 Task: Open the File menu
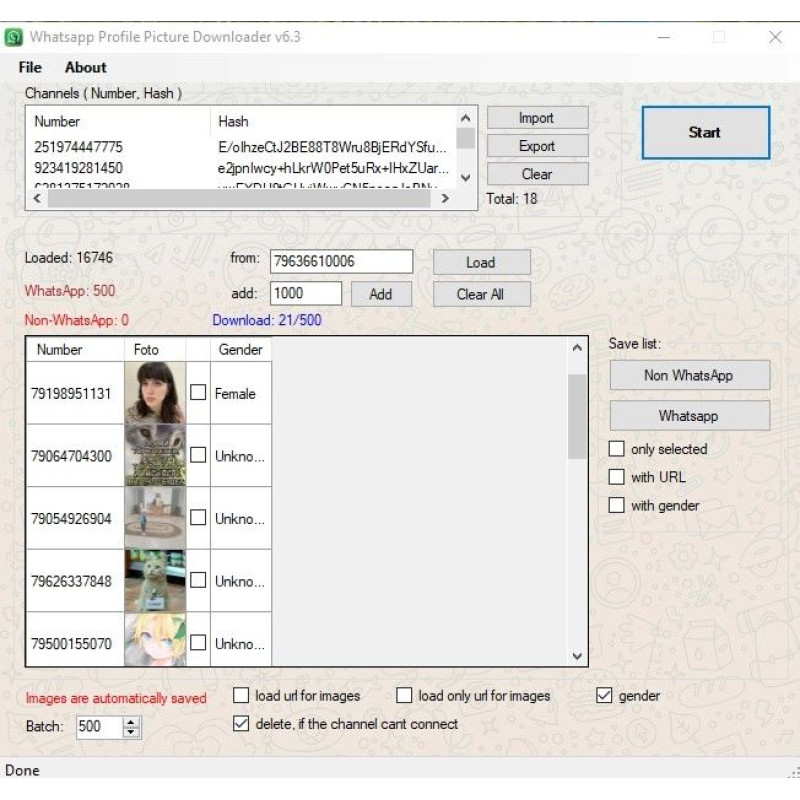coord(30,67)
